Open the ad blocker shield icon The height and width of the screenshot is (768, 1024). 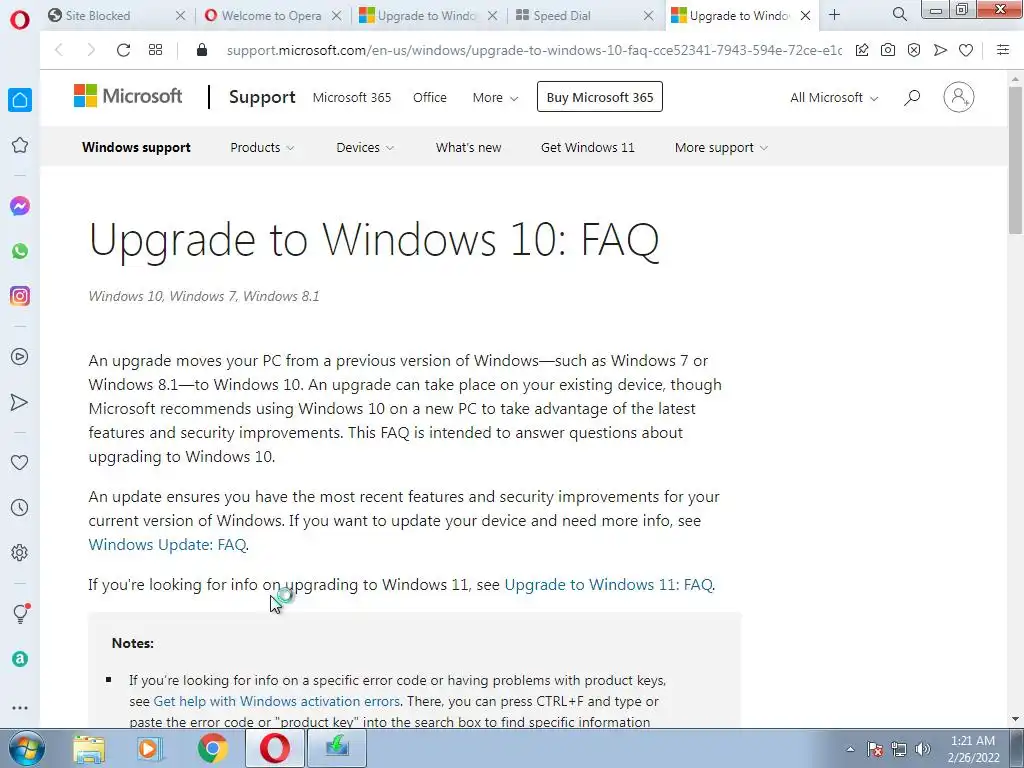(914, 50)
